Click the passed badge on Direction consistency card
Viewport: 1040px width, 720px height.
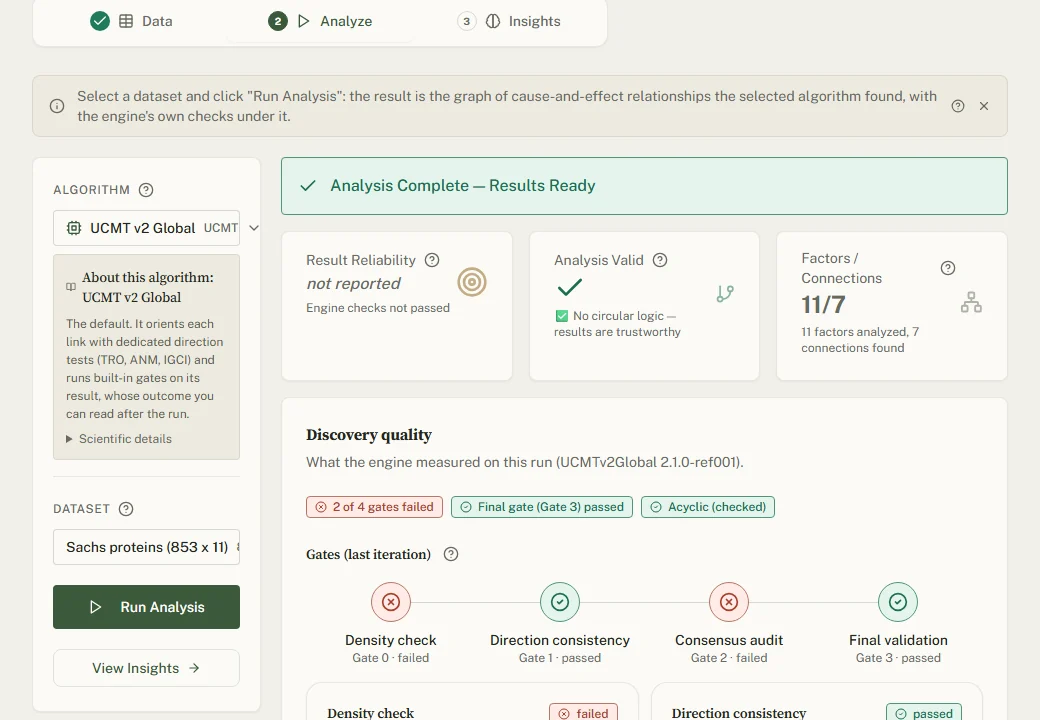point(924,713)
